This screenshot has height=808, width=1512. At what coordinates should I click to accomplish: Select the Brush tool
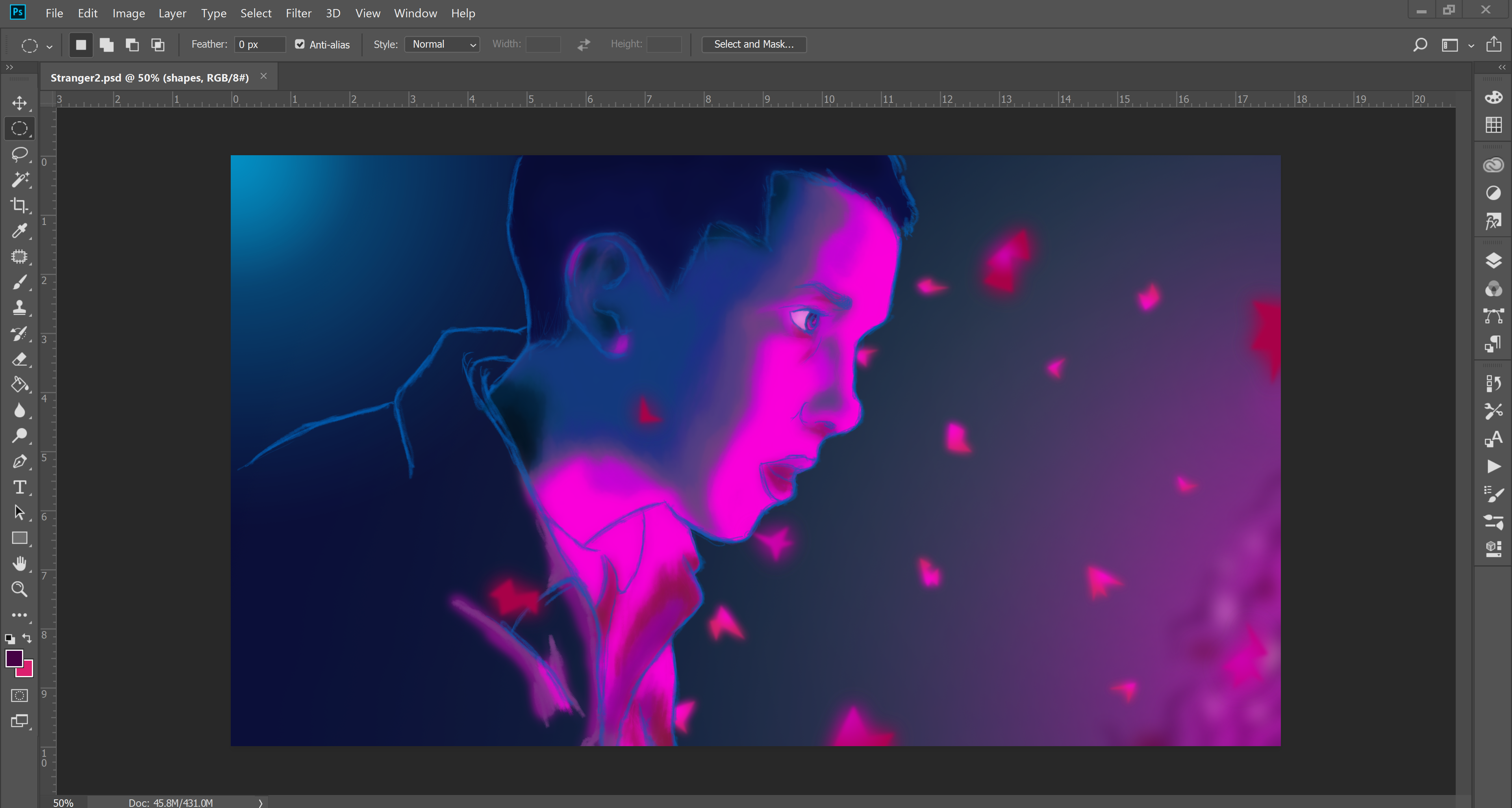coord(19,282)
